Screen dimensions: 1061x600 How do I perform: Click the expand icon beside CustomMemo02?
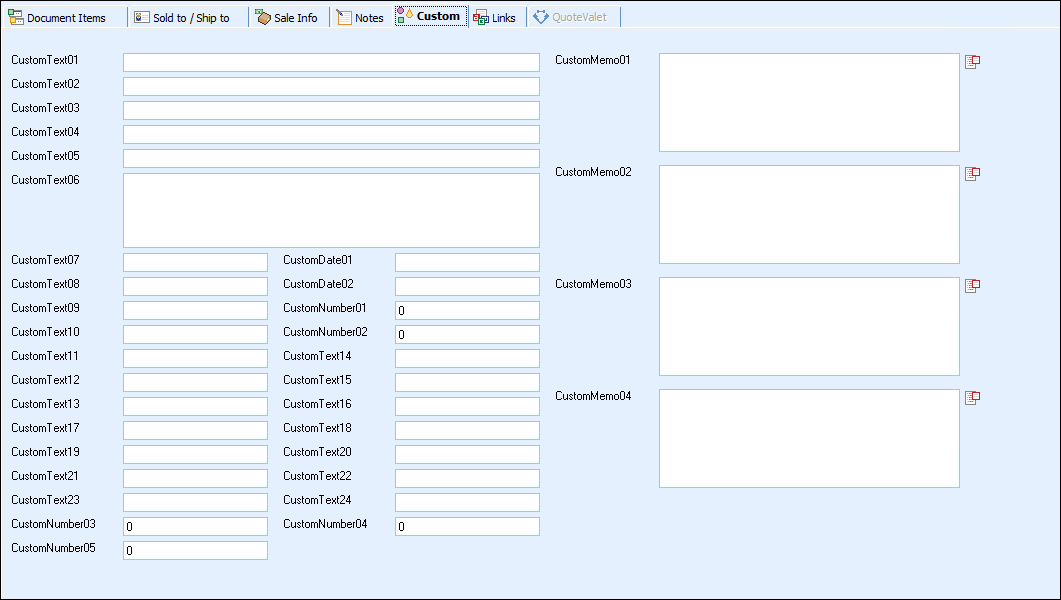(x=972, y=174)
